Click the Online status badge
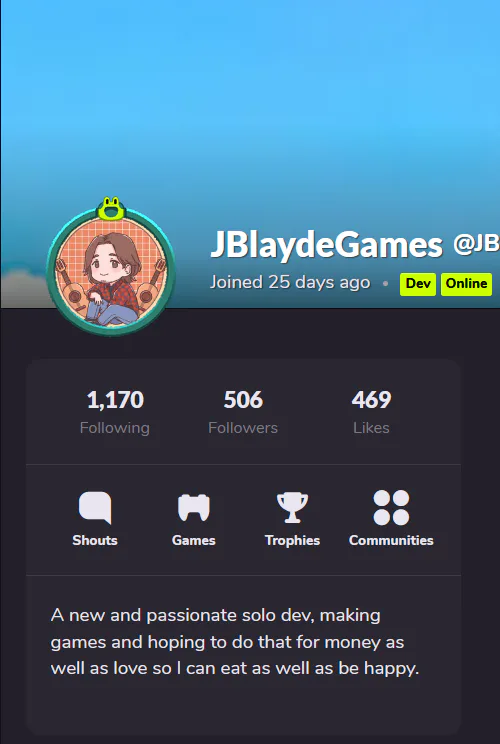 466,284
